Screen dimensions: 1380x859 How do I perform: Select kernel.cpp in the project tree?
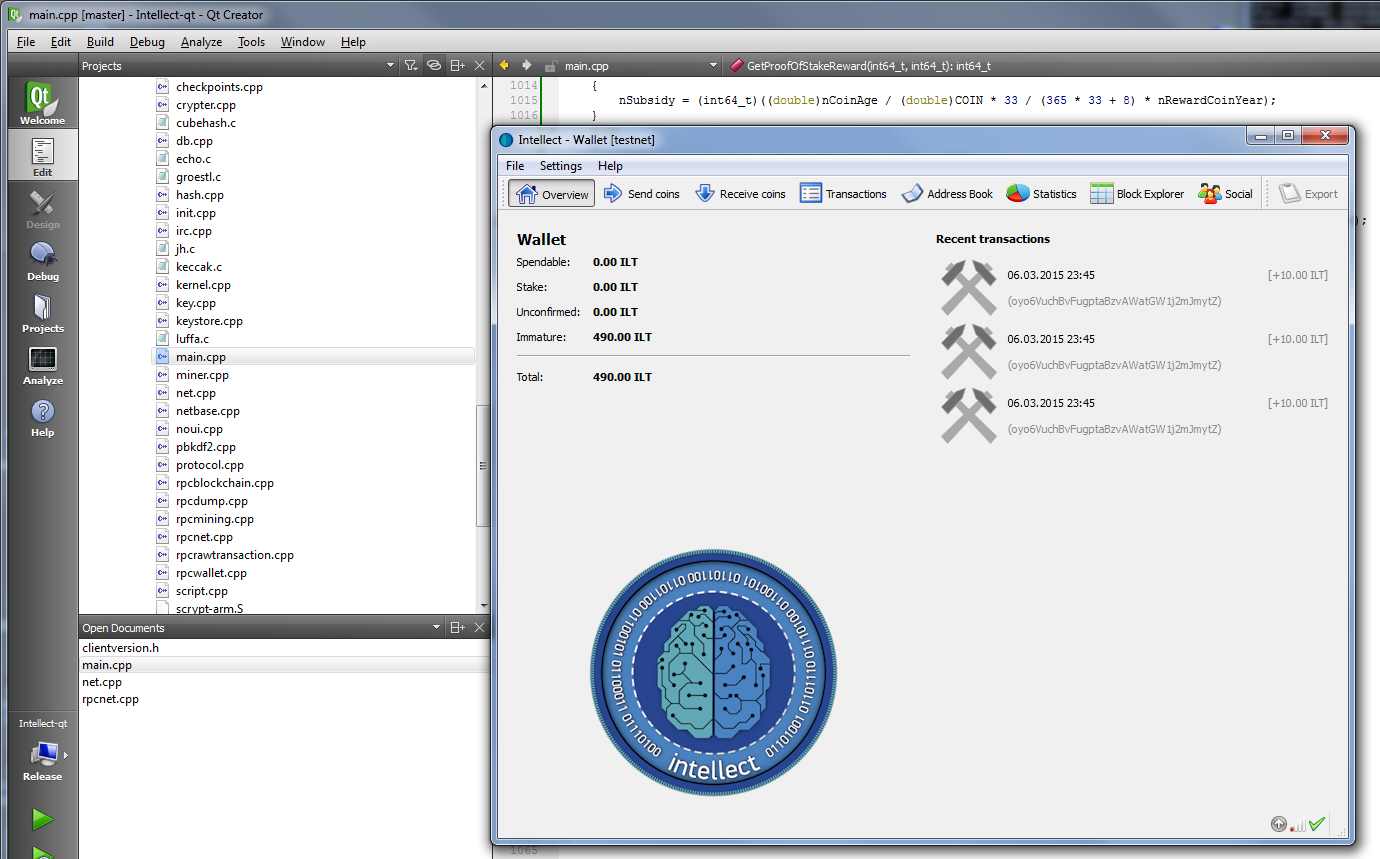coord(203,285)
